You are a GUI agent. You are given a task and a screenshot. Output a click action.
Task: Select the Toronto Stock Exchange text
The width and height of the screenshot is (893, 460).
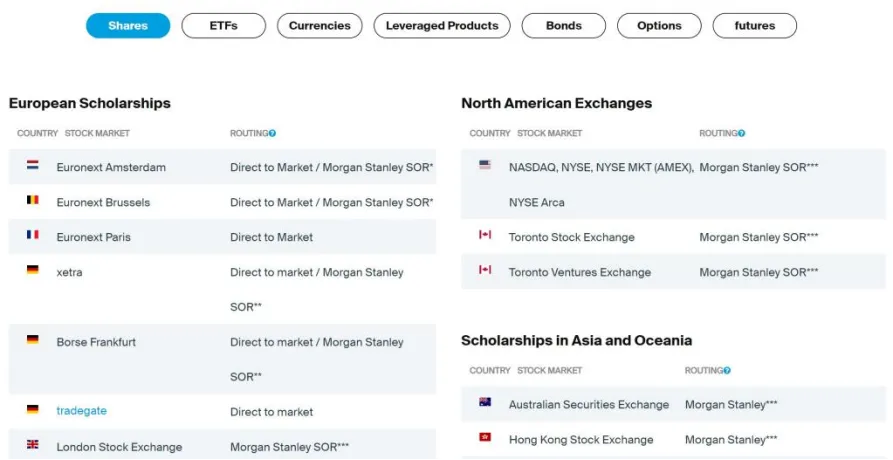click(x=572, y=237)
